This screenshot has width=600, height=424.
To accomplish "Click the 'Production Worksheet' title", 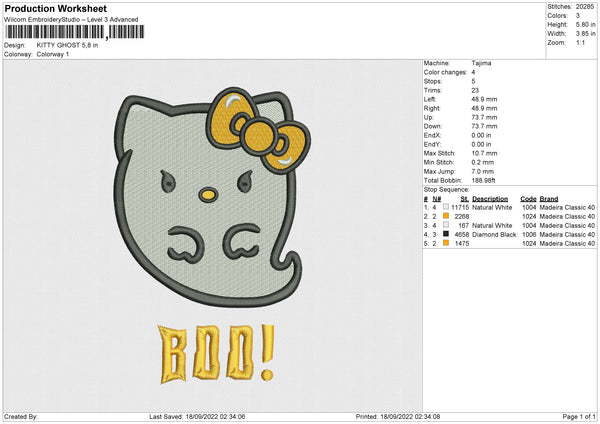I will point(55,8).
